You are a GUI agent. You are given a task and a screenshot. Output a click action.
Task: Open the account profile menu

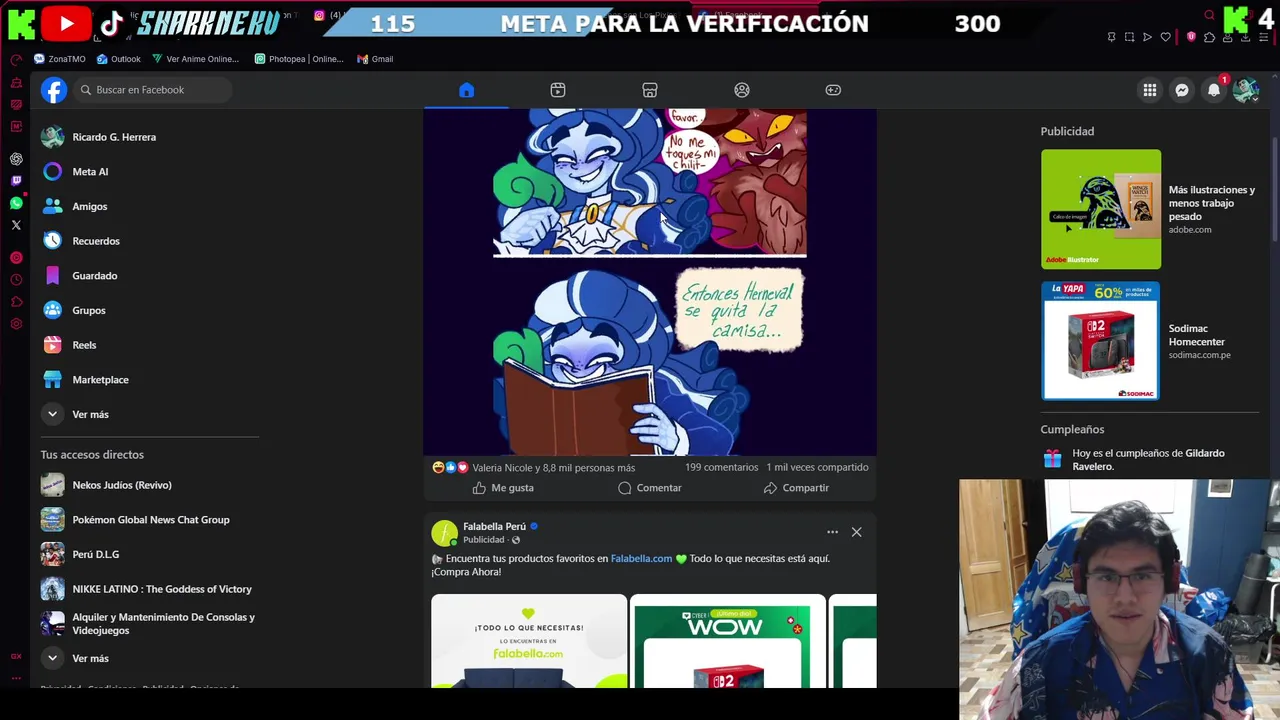[1245, 90]
